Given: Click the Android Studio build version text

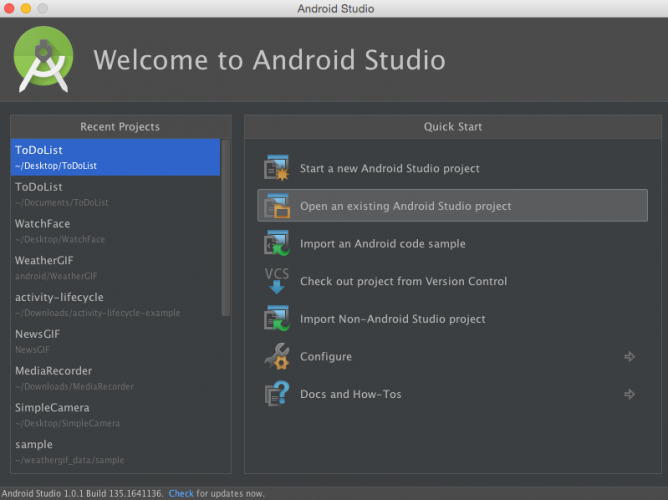Looking at the screenshot, I should (x=82, y=494).
